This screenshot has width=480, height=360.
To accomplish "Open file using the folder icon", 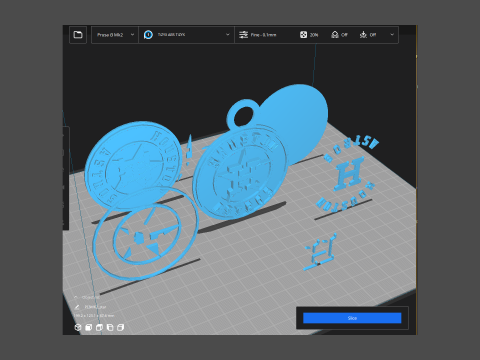I will 78,35.
